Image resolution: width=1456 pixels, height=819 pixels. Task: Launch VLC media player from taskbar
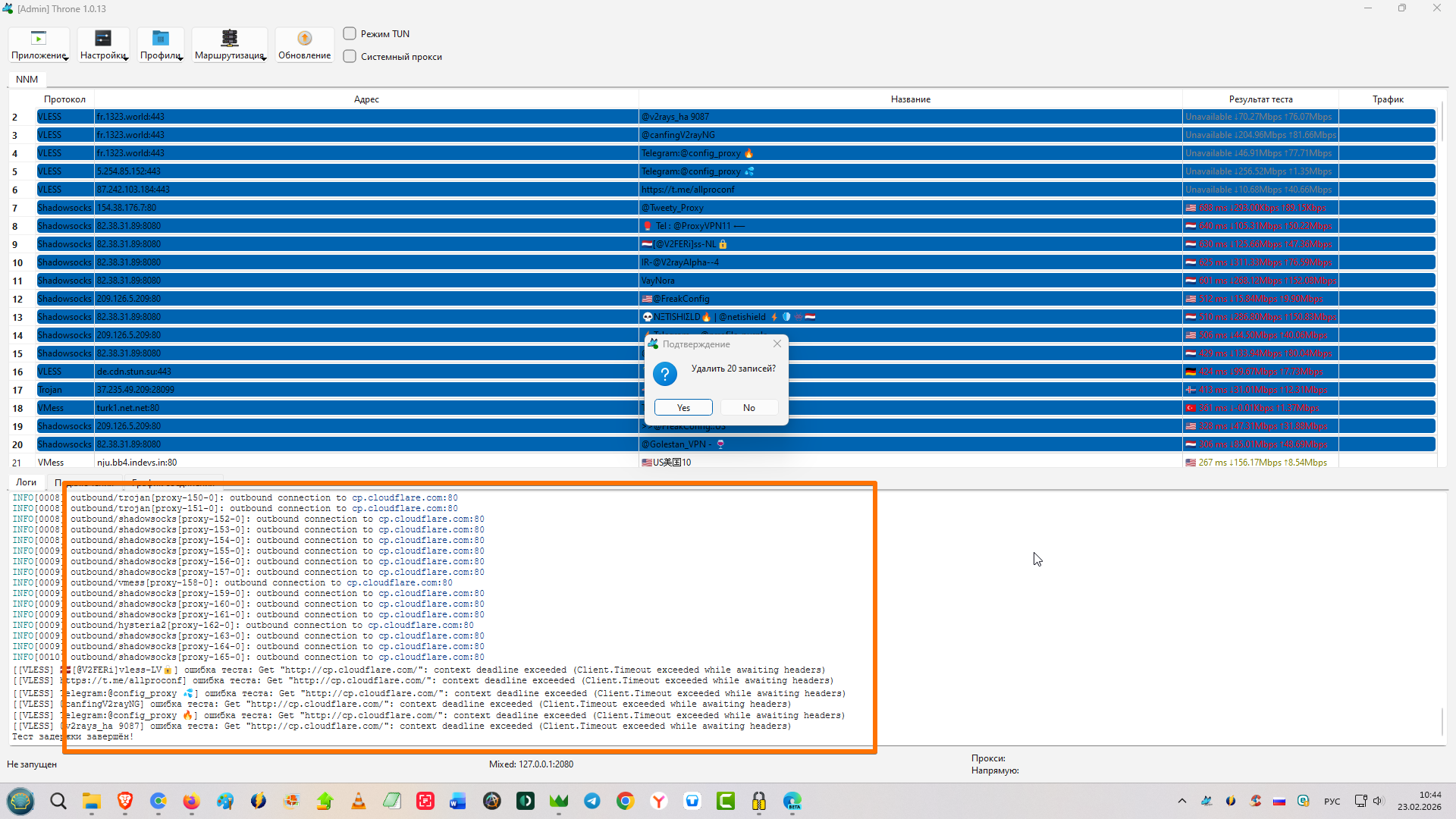tap(359, 801)
